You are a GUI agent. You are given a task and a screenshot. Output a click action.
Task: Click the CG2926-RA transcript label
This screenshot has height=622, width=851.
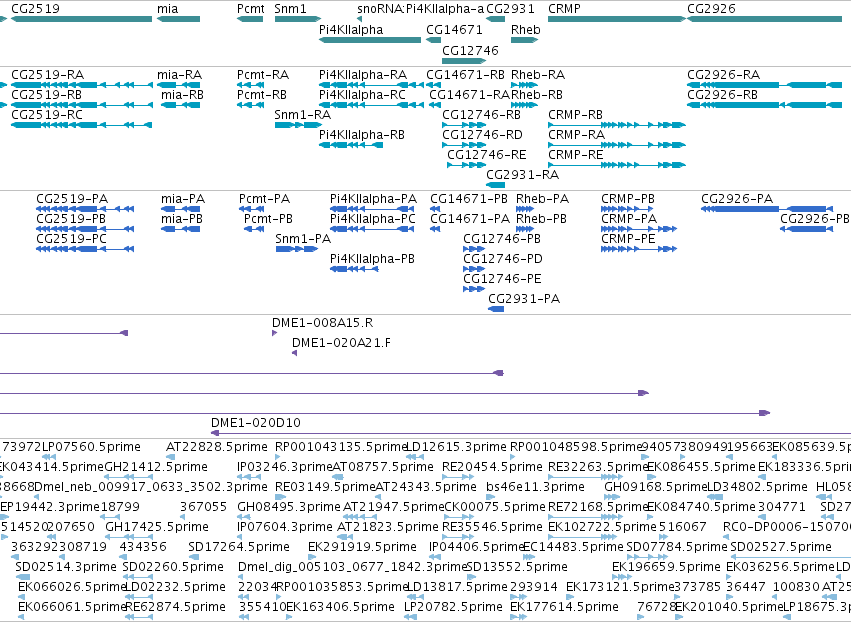coord(723,74)
